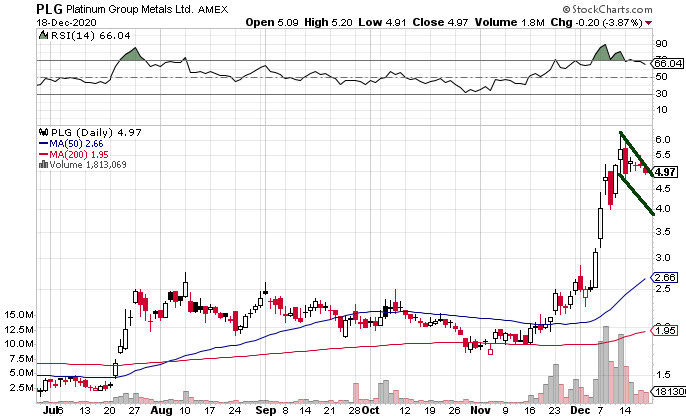Screen dimensions: 686x416
Task: Click the MA(200) 1.95 legend text
Action: (79, 154)
